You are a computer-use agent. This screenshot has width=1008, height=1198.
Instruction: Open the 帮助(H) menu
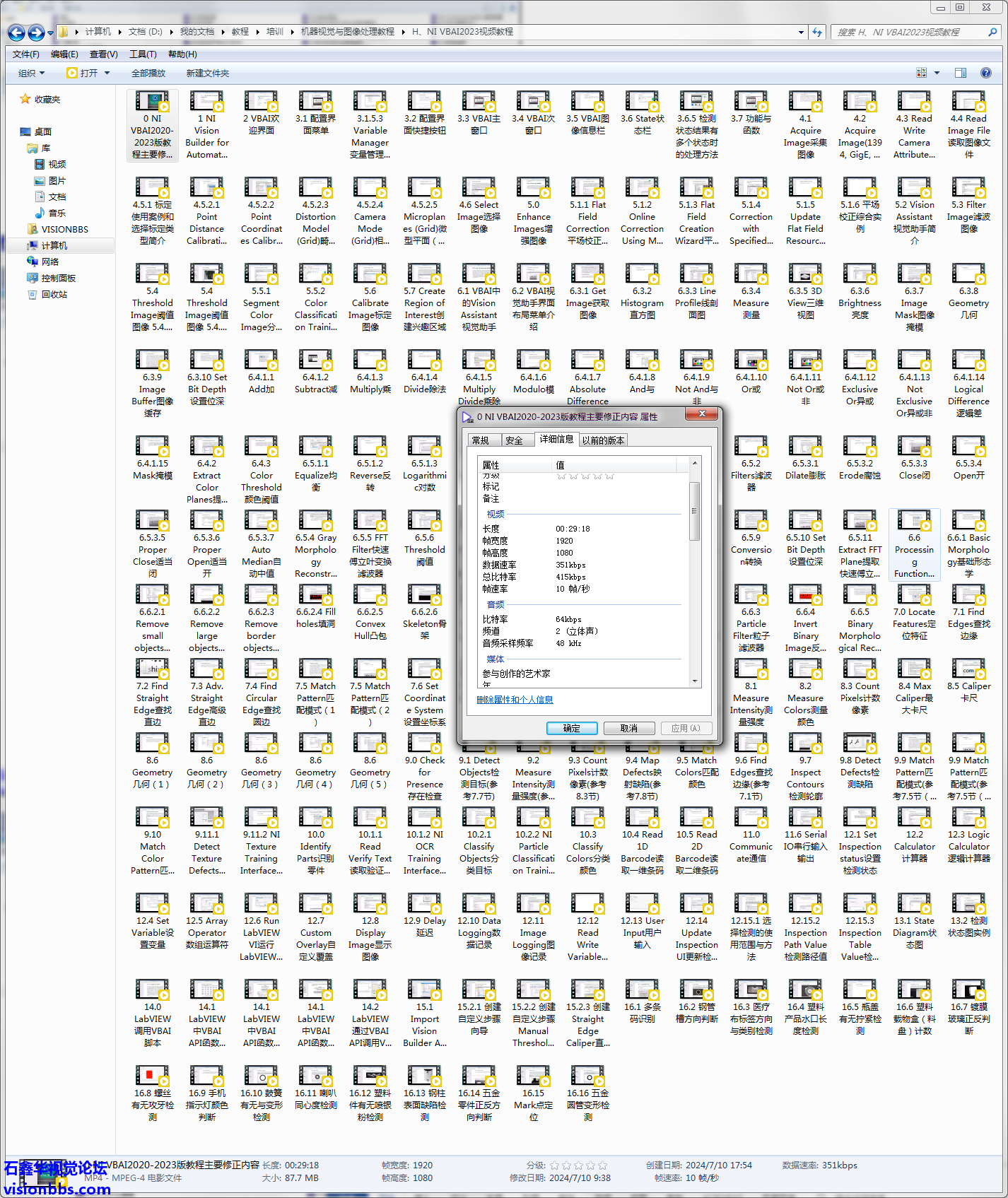point(182,54)
